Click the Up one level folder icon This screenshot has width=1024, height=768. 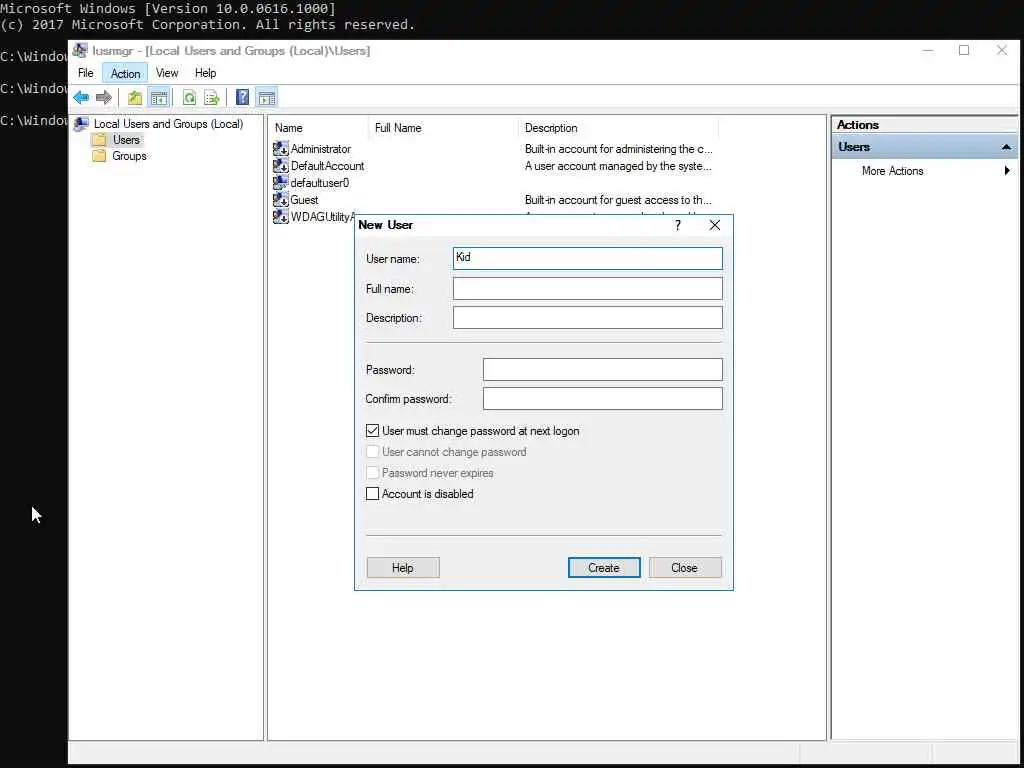point(135,98)
